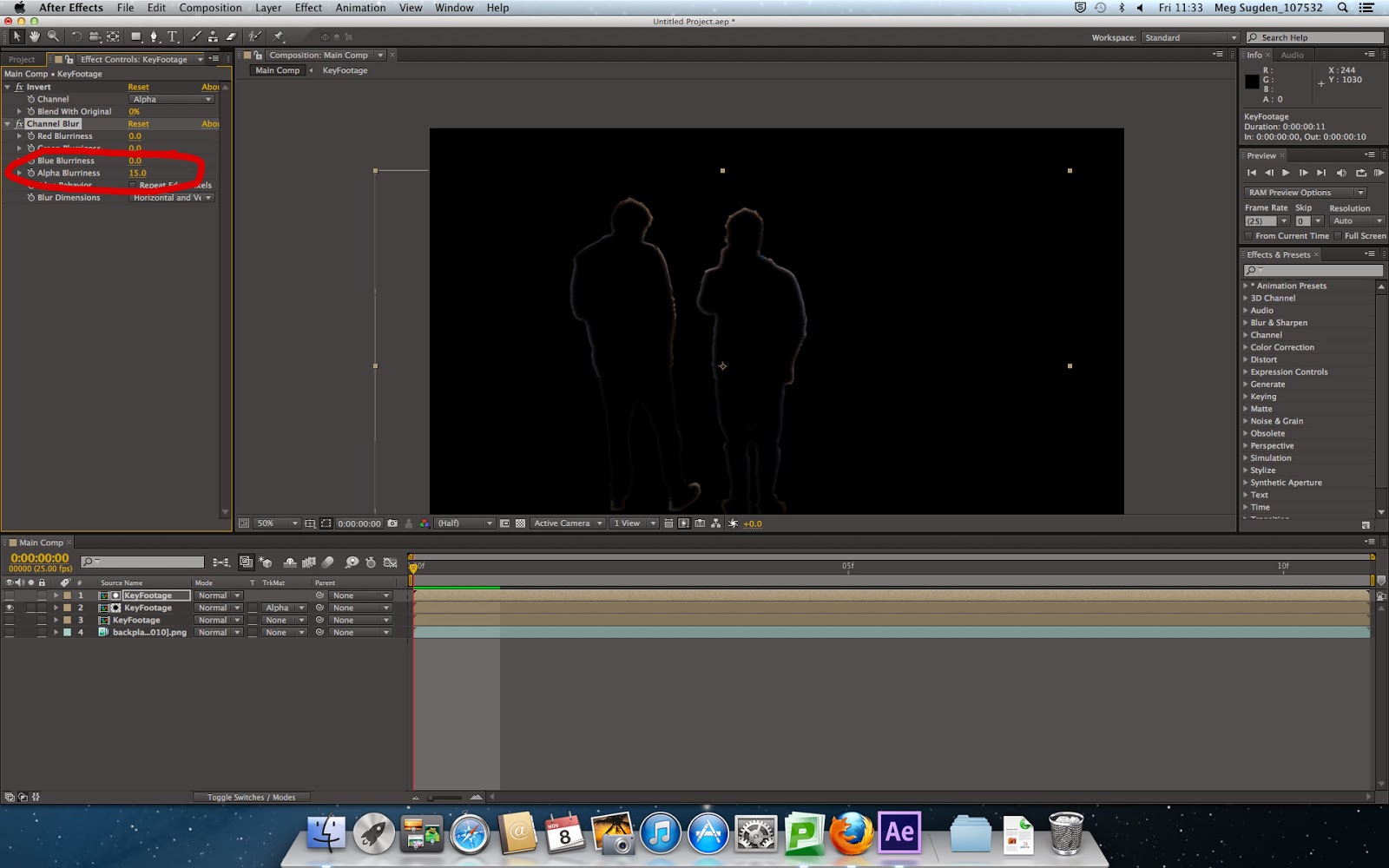This screenshot has width=1389, height=868.
Task: Enable the Full Screen checkbox
Action: click(x=1338, y=236)
